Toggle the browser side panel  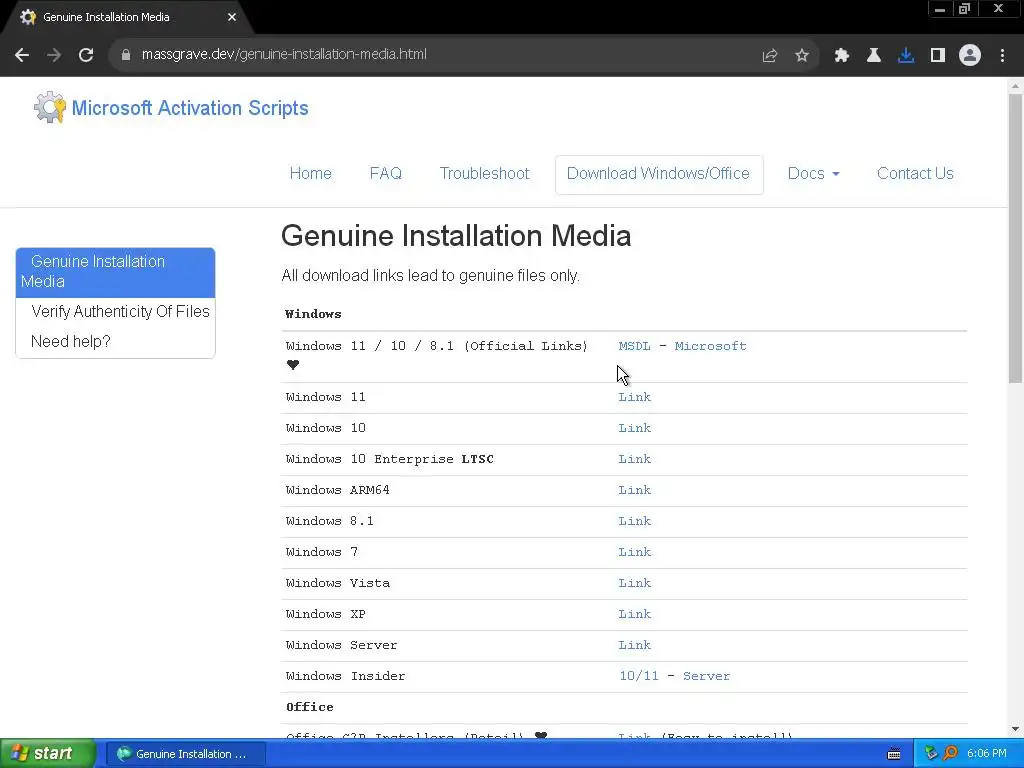[x=938, y=55]
